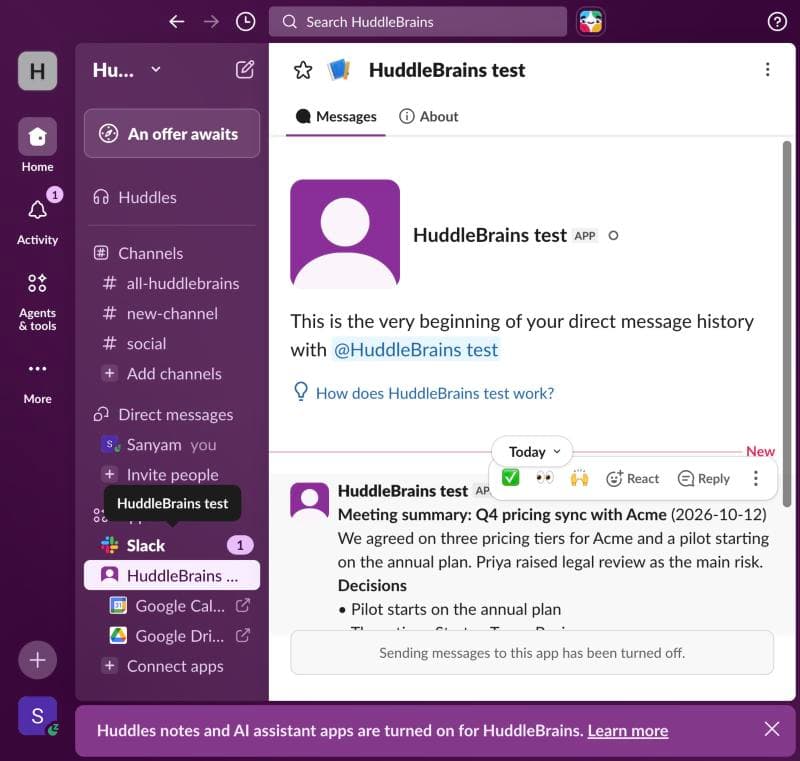Open the Home section in the rail
Screen dimensions: 800x761
coord(37,145)
